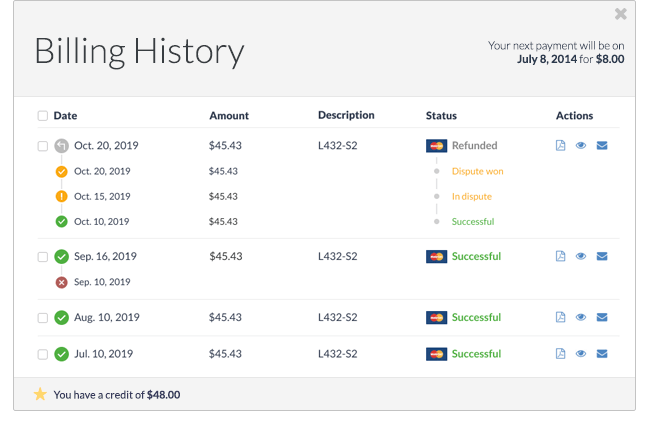
Task: Click the Dispute won status link
Action: click(x=477, y=171)
